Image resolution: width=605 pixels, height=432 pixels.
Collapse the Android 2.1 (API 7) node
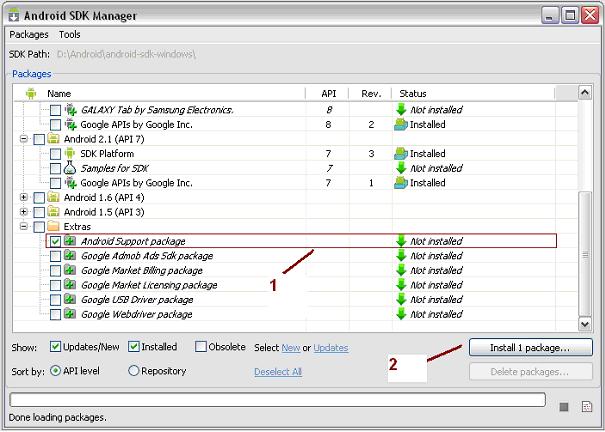24,139
